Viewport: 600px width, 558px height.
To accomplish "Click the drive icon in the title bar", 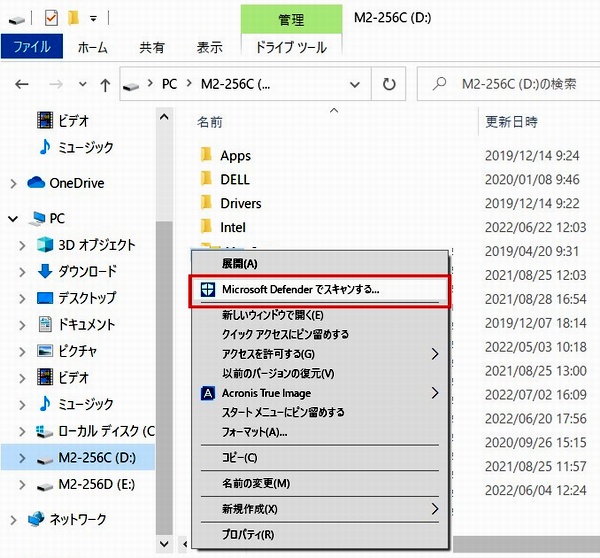I will click(x=16, y=19).
